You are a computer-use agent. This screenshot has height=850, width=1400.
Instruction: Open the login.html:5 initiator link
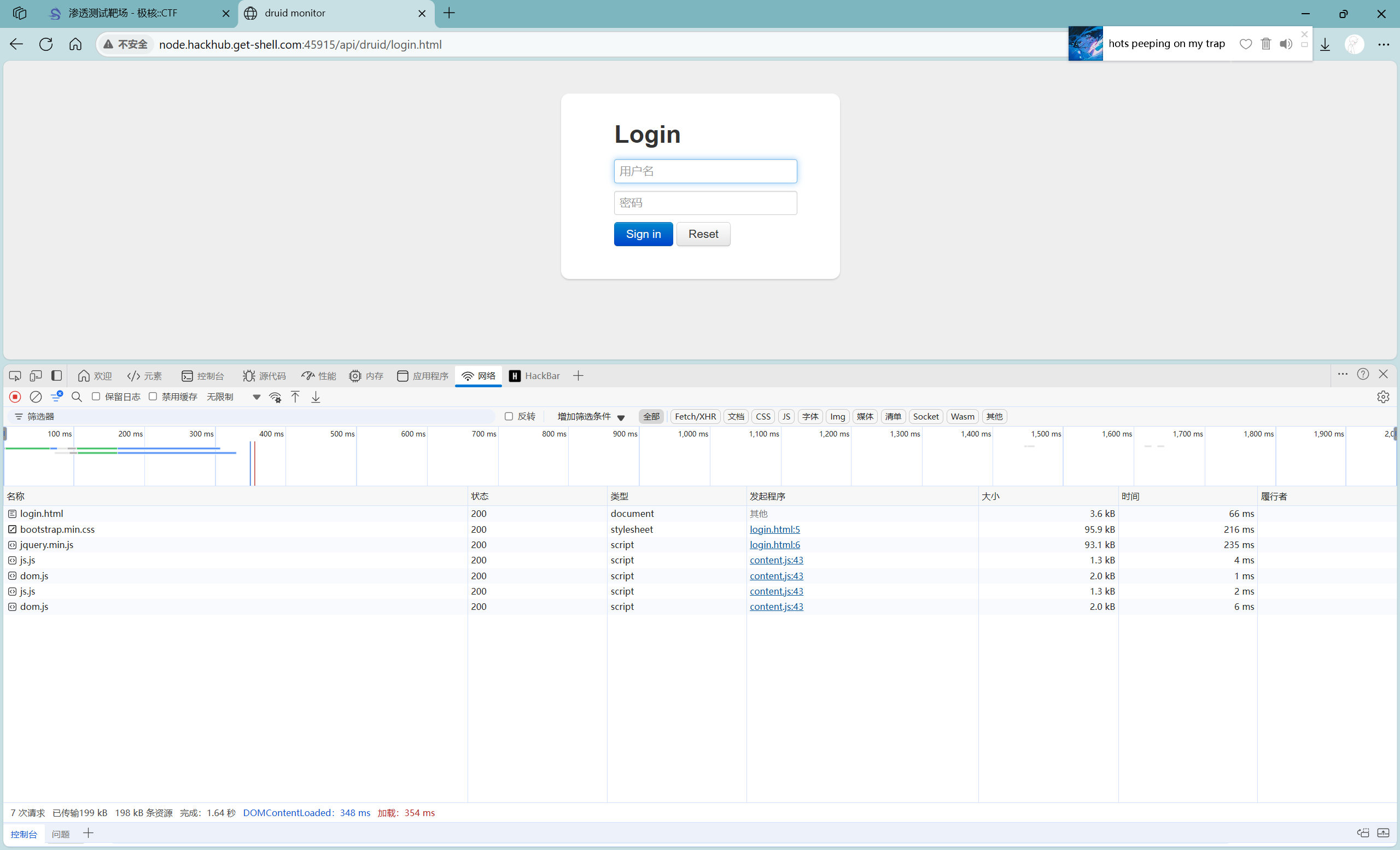(774, 529)
